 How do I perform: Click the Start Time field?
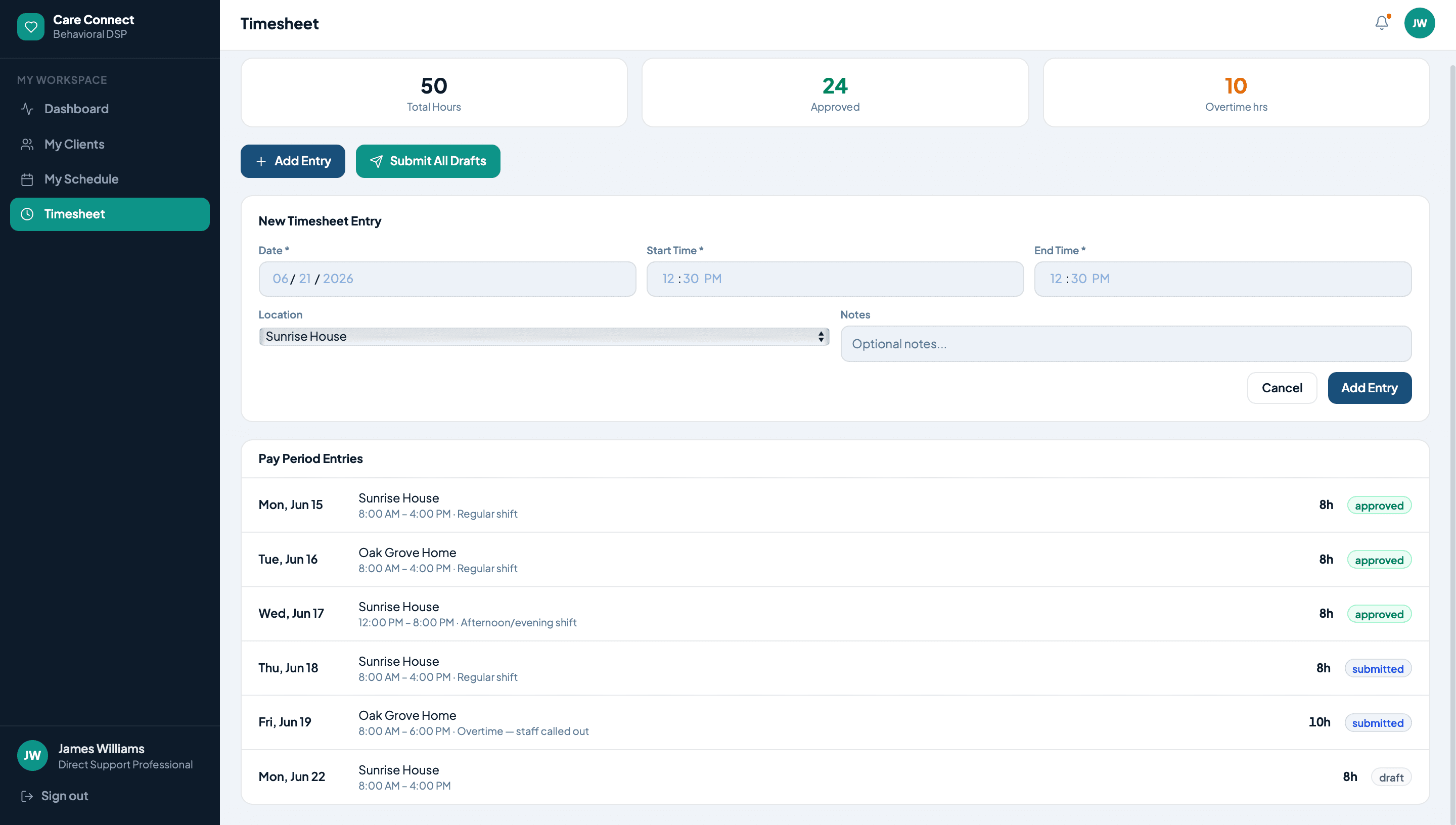[x=835, y=279]
